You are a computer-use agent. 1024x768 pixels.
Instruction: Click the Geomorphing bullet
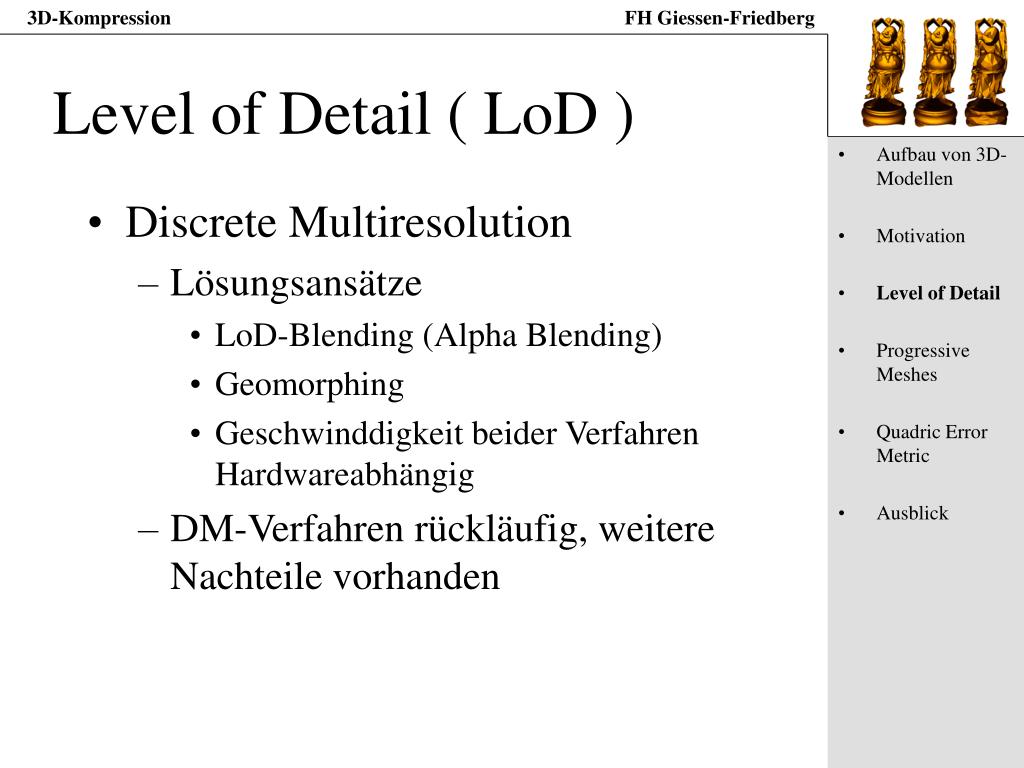tap(309, 385)
